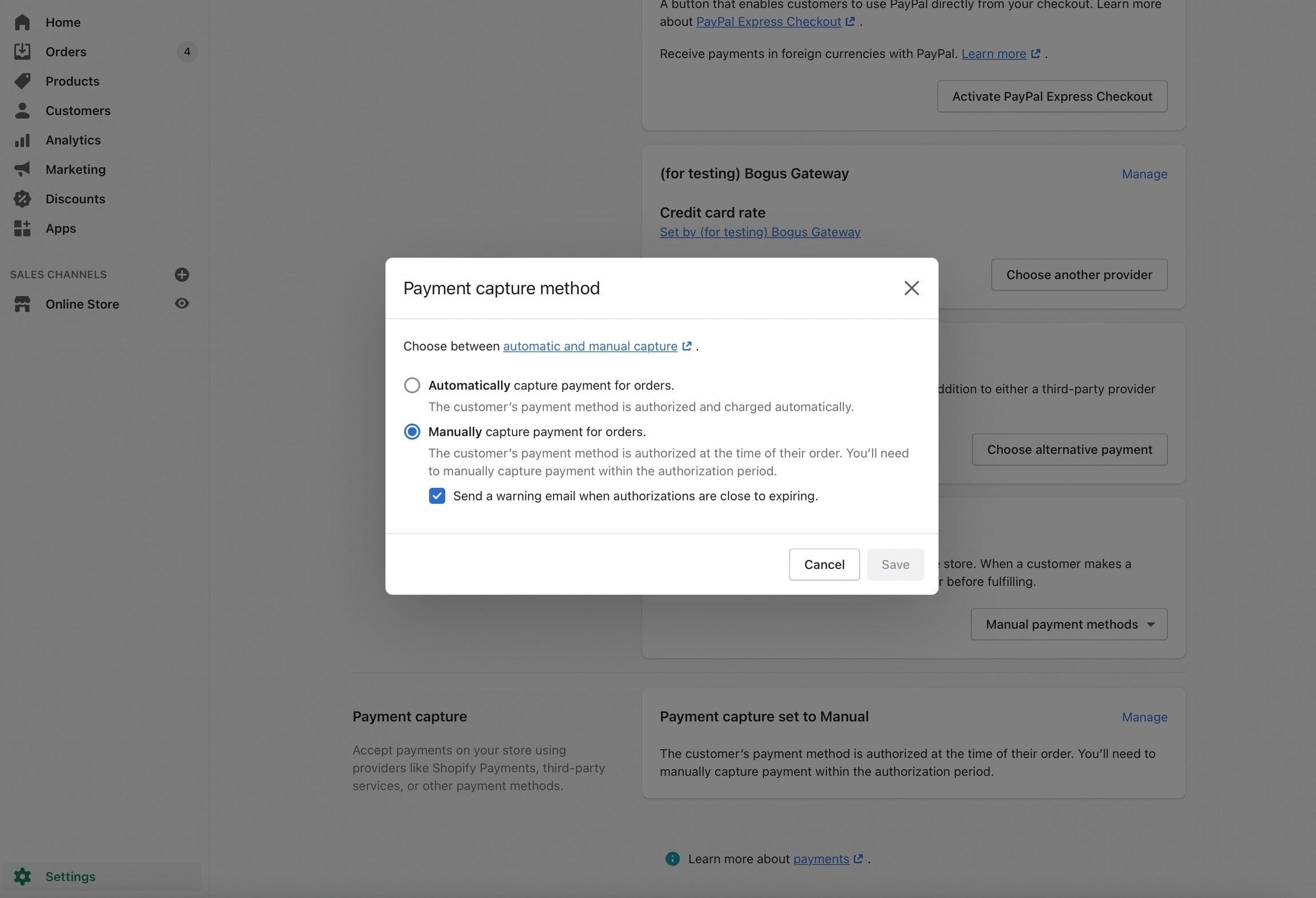This screenshot has width=1316, height=898.
Task: Click the Discounts badge icon
Action: coord(22,199)
